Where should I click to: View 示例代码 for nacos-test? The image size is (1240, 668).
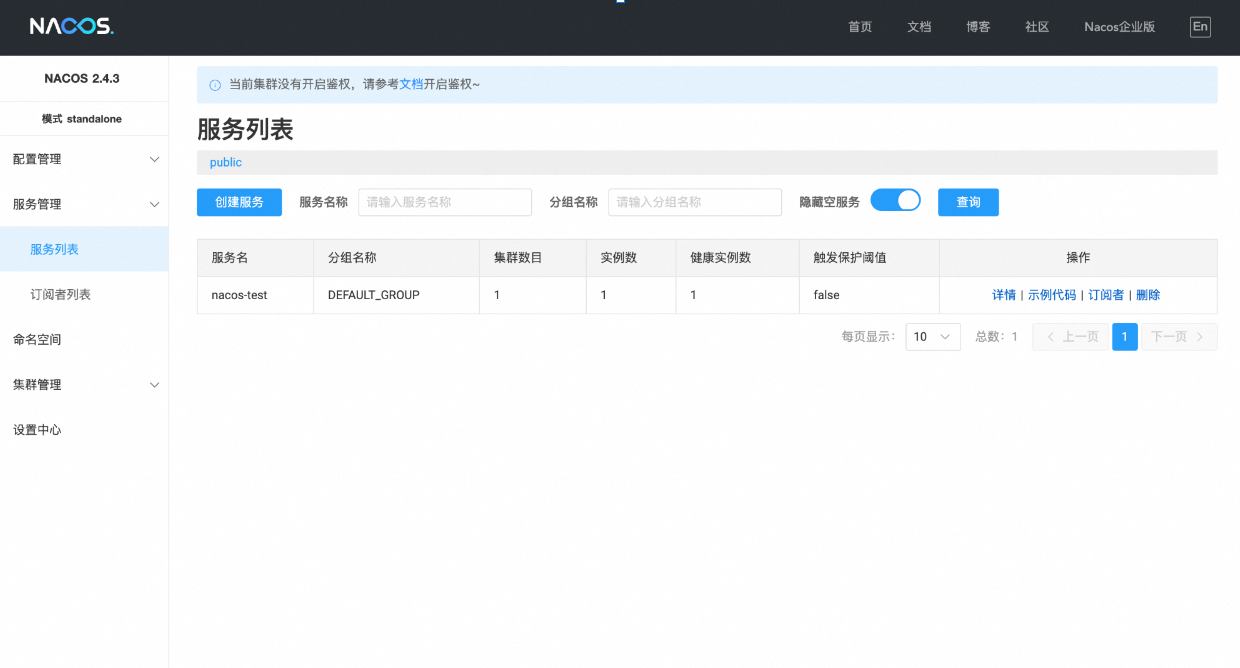[x=1052, y=295]
